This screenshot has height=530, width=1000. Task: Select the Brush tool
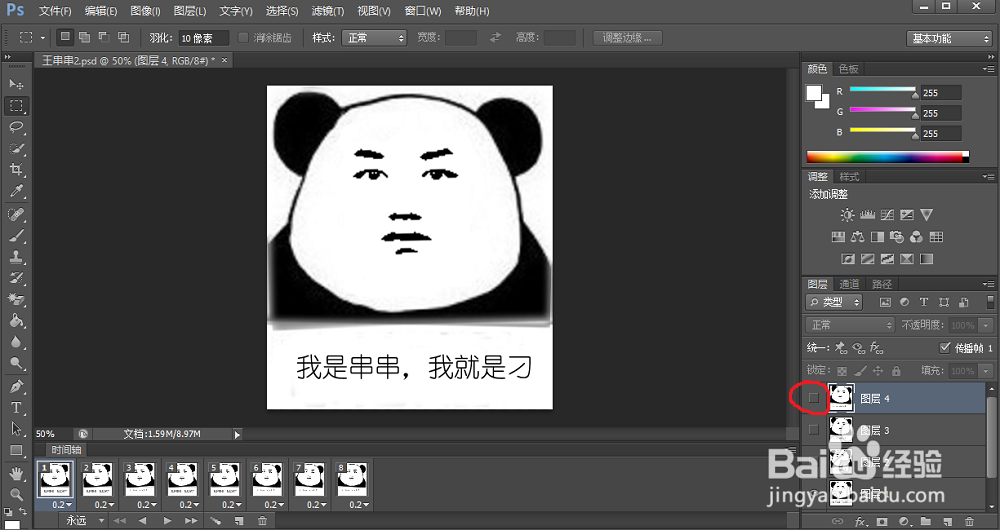[x=16, y=235]
